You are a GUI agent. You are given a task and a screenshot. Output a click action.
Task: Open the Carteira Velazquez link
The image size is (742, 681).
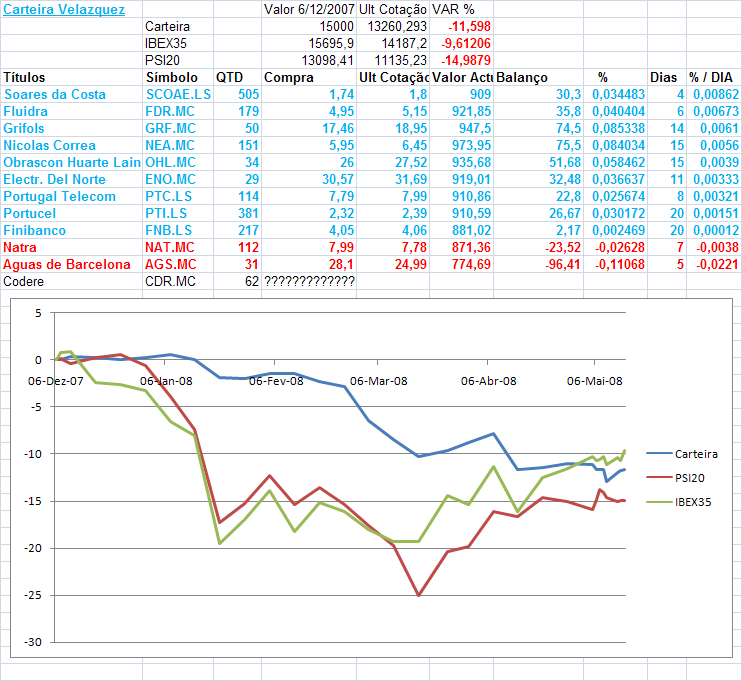(x=64, y=9)
